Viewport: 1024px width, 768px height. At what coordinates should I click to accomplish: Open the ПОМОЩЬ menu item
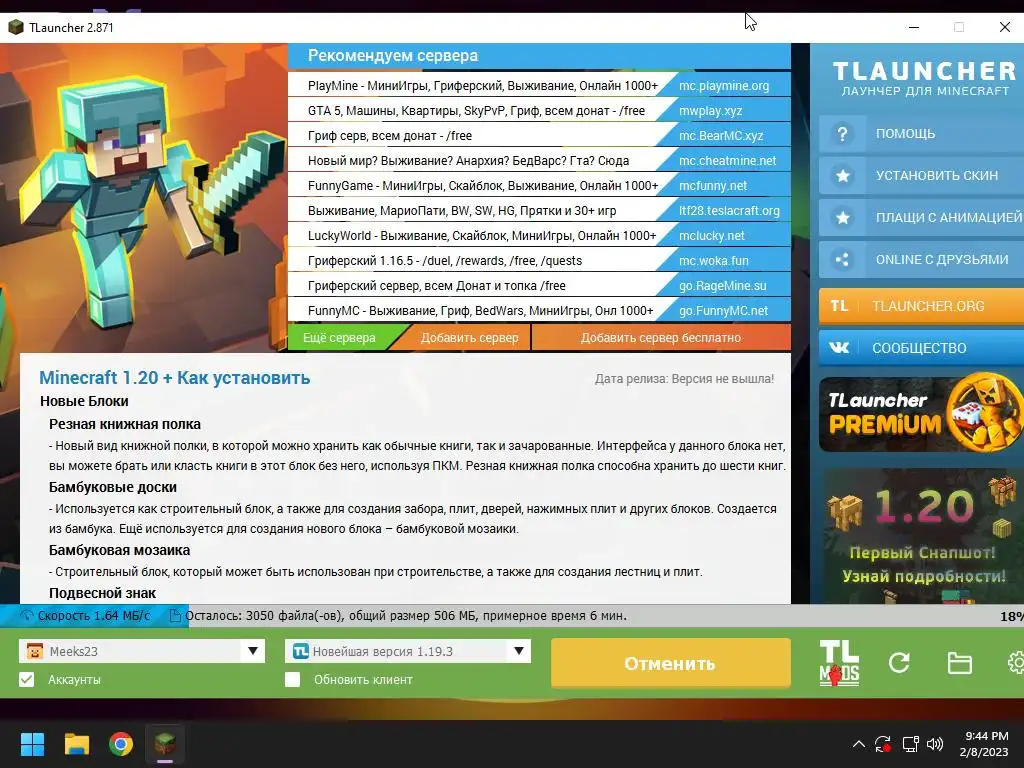921,134
